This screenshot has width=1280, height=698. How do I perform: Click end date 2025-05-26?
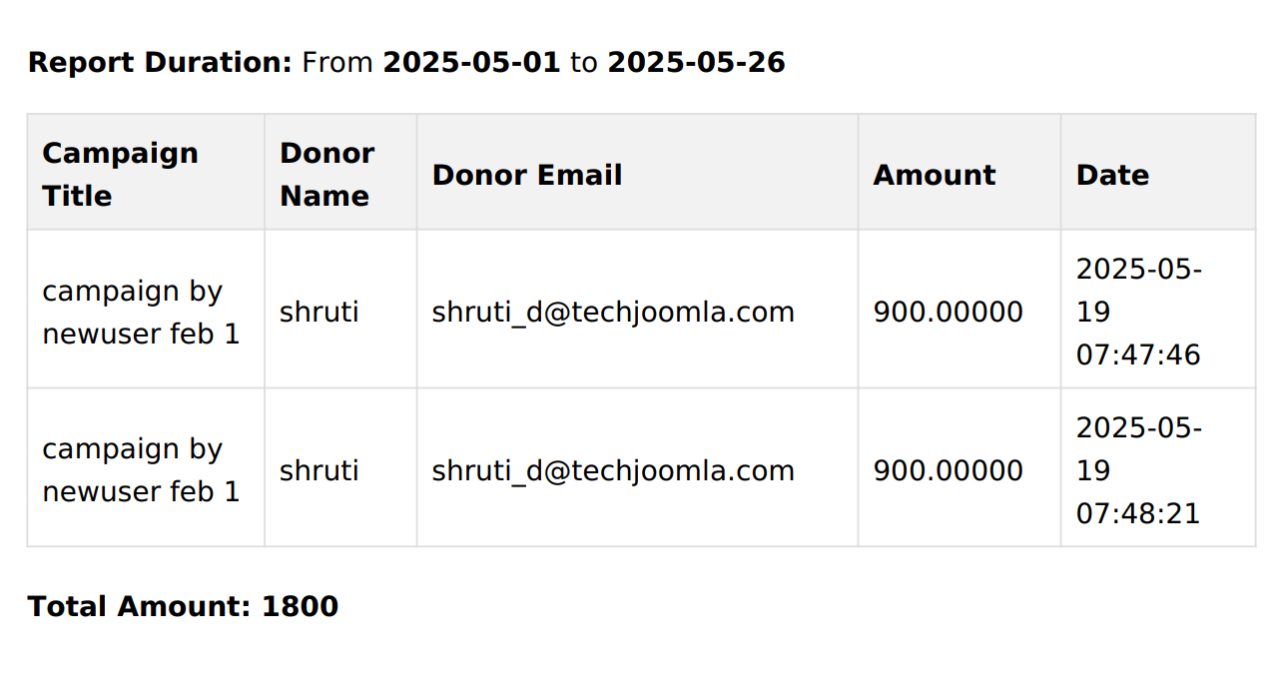pyautogui.click(x=696, y=63)
